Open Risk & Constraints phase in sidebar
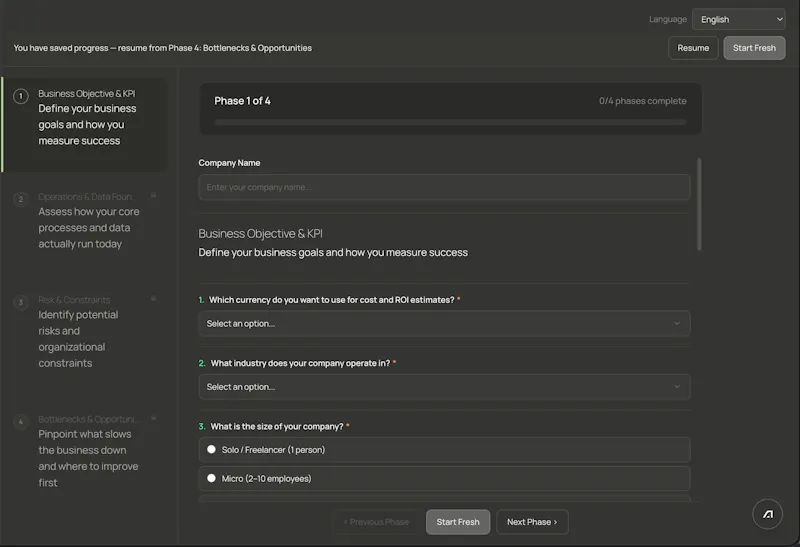The height and width of the screenshot is (547, 800). tap(85, 332)
